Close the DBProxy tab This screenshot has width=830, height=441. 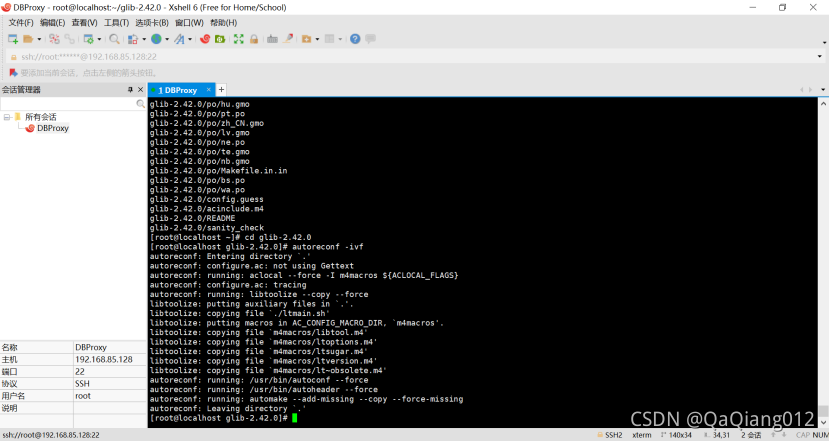[x=209, y=89]
